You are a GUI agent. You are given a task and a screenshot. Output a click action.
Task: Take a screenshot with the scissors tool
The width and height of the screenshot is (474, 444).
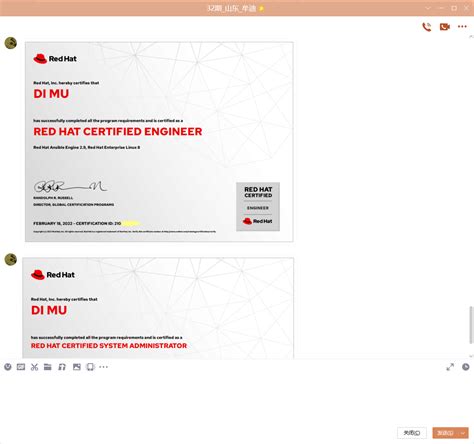[34, 367]
